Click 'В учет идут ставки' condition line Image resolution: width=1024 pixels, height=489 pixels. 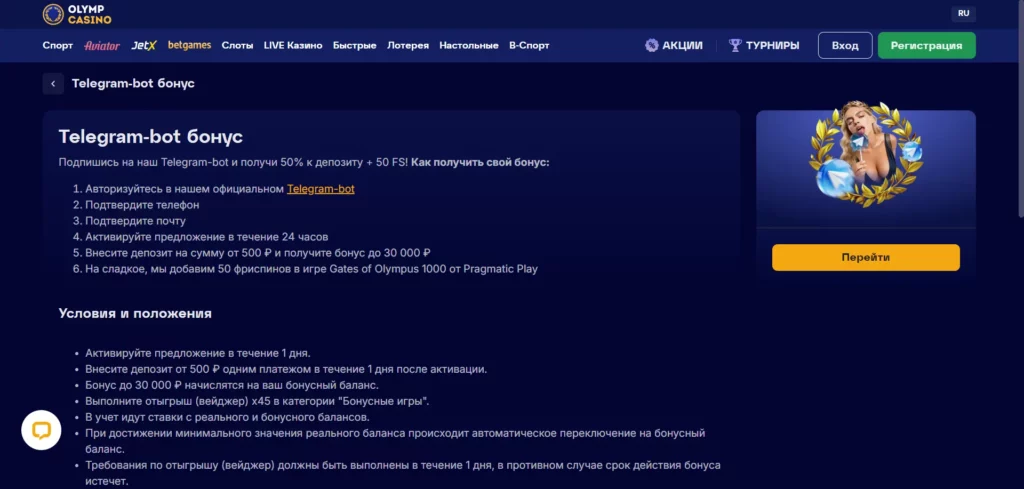coord(227,417)
